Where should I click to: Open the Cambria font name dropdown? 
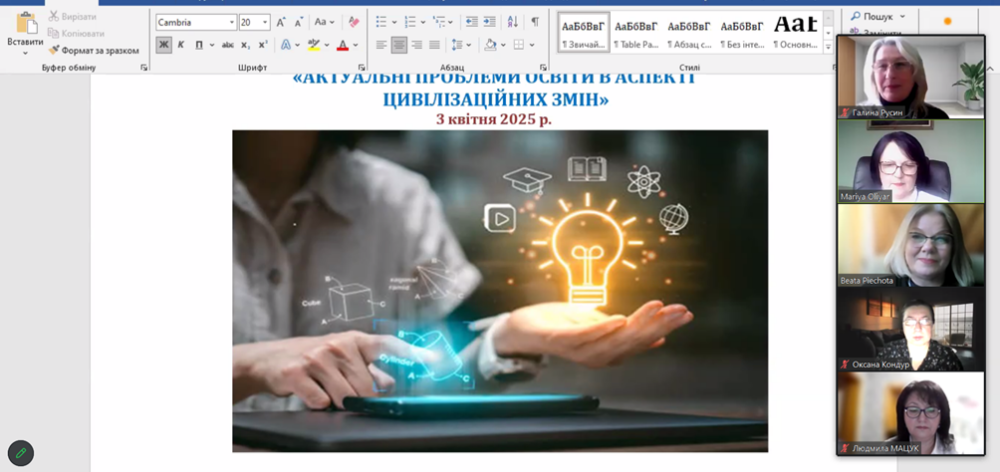click(232, 22)
